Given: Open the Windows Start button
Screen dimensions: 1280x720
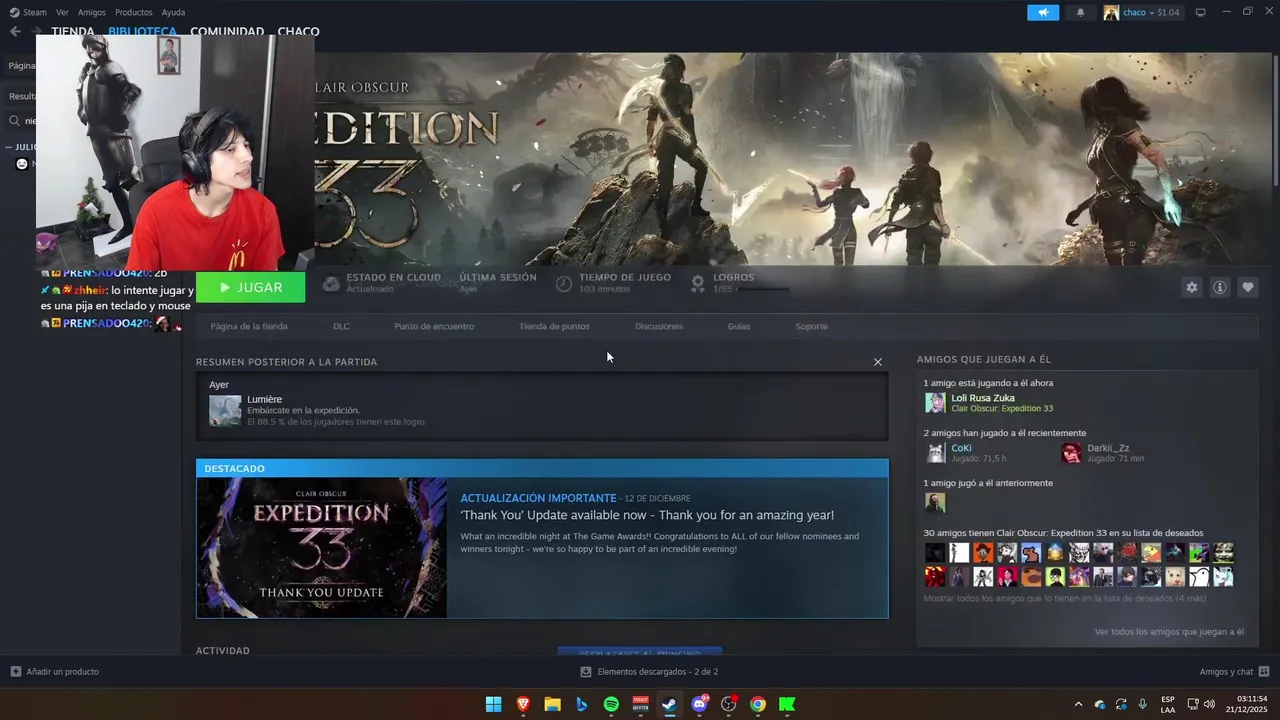Looking at the screenshot, I should pos(493,704).
